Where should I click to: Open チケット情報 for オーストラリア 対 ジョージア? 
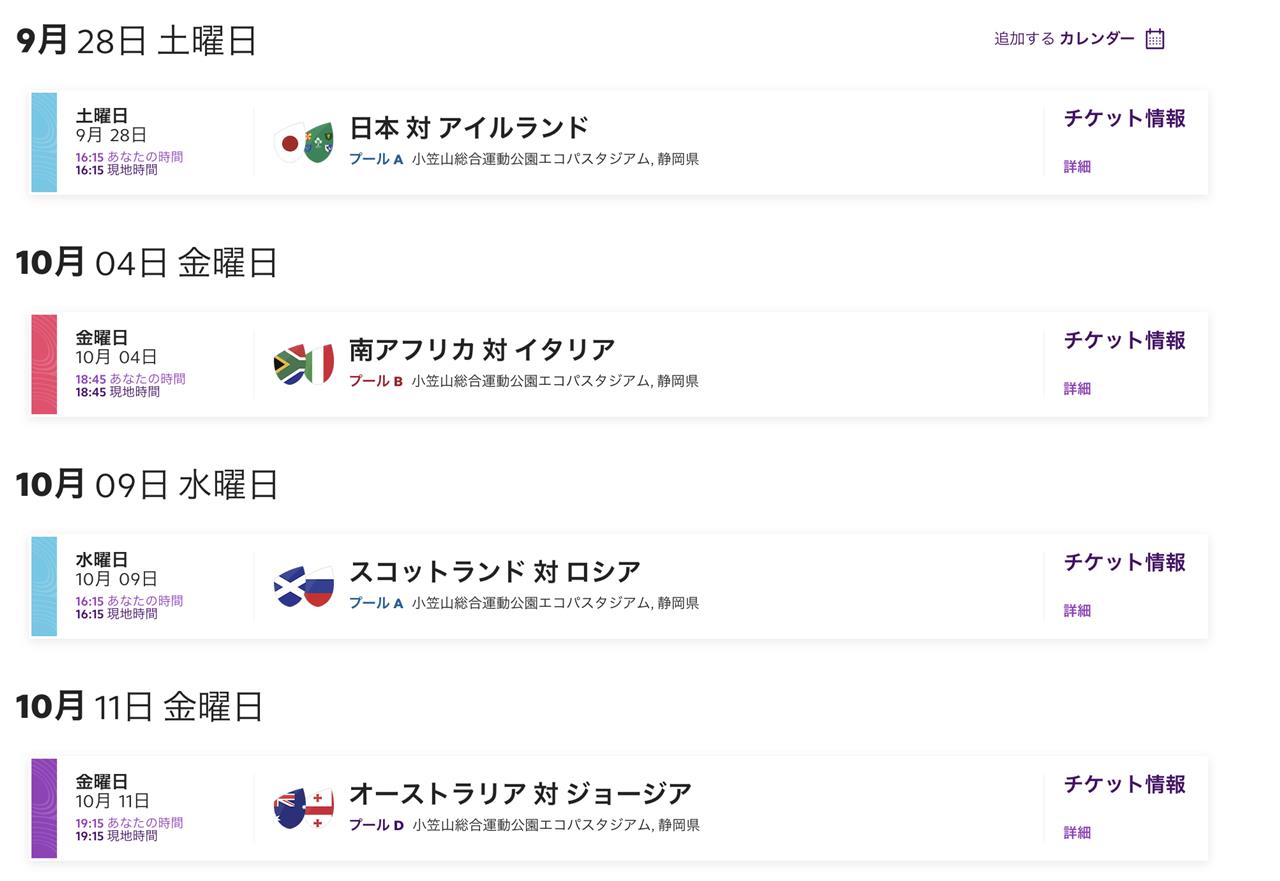tap(1125, 784)
